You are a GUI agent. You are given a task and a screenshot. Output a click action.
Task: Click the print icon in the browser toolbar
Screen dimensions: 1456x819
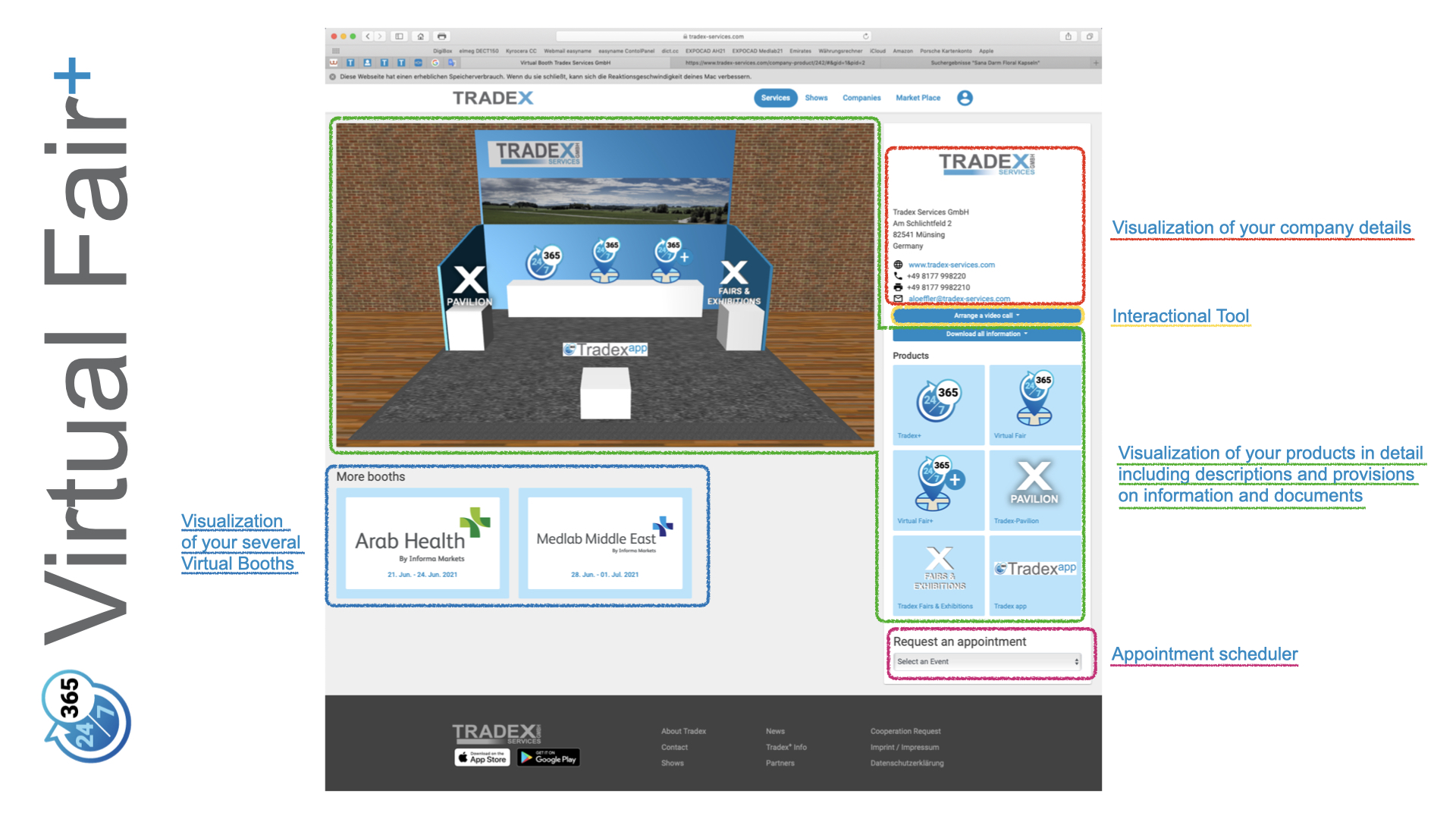[442, 36]
